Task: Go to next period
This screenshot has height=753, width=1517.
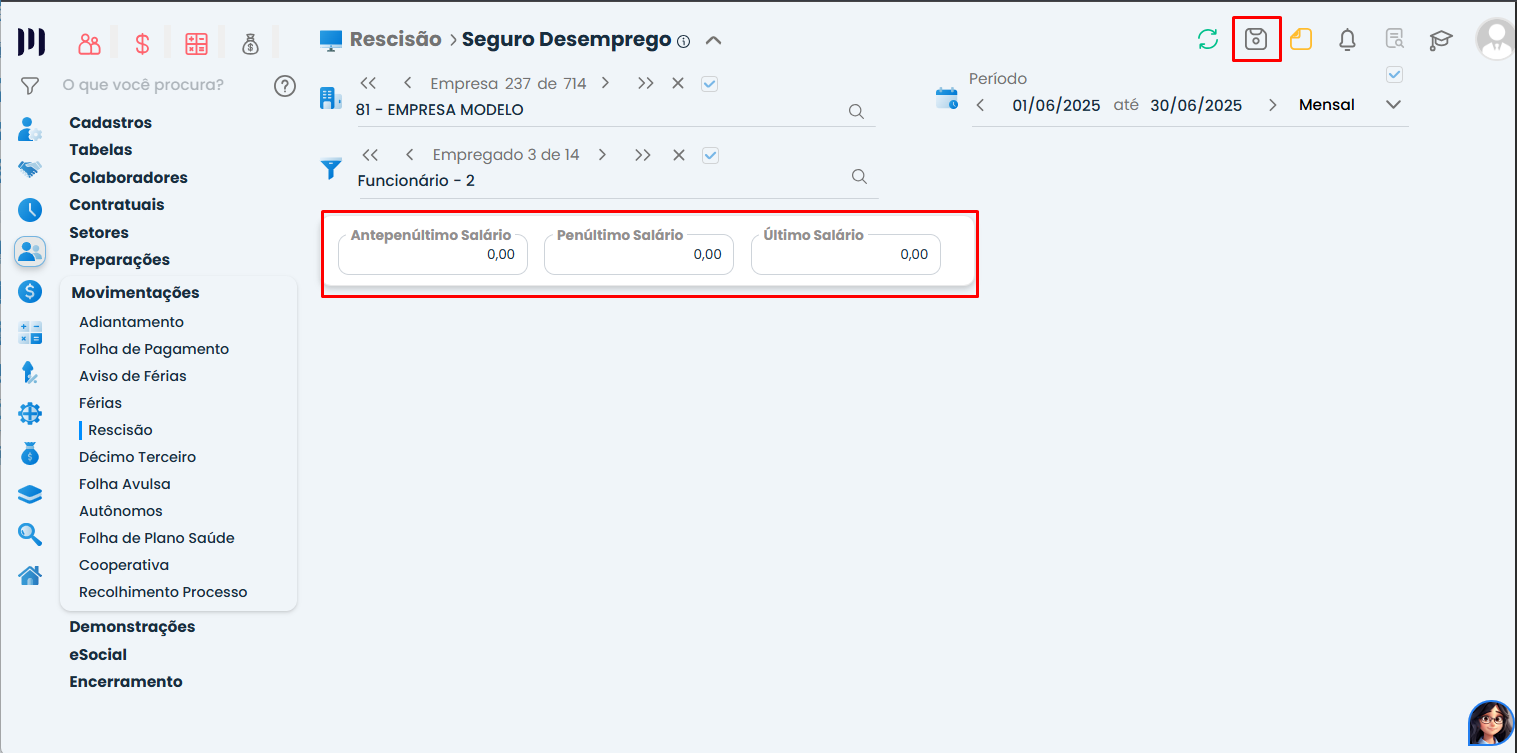Action: [1272, 105]
